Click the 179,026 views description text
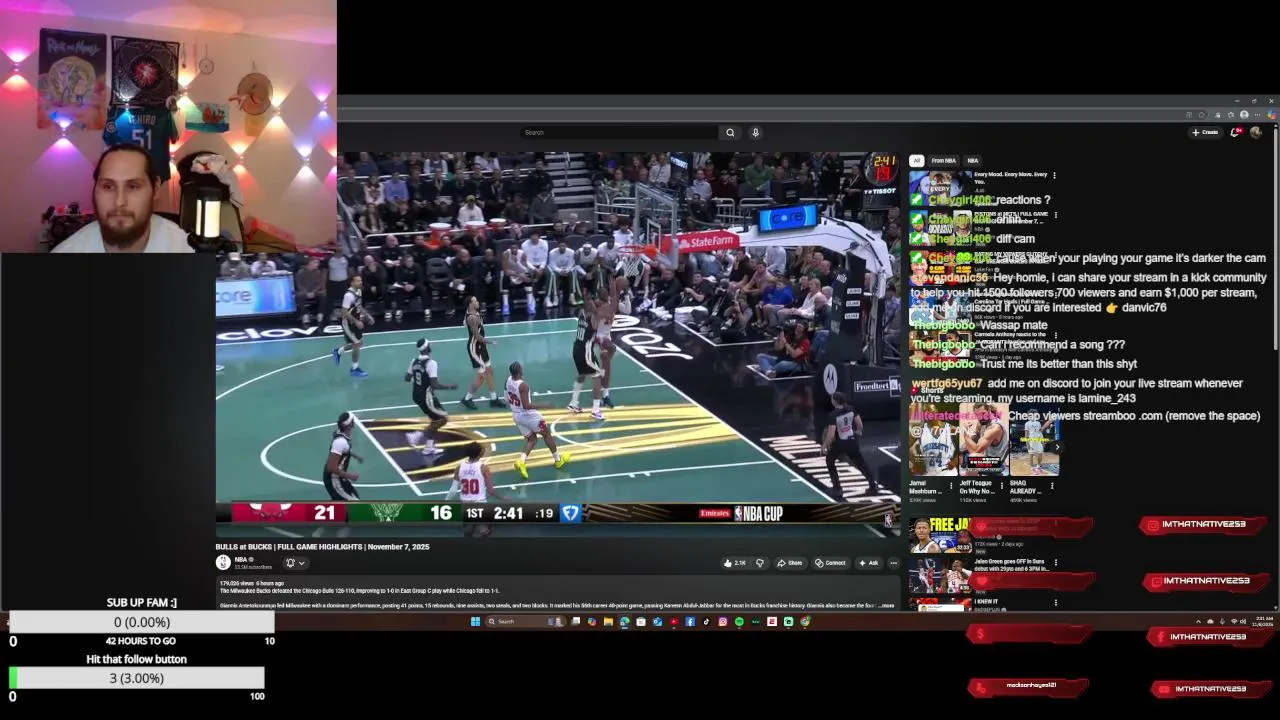This screenshot has width=1280, height=720. click(x=251, y=583)
